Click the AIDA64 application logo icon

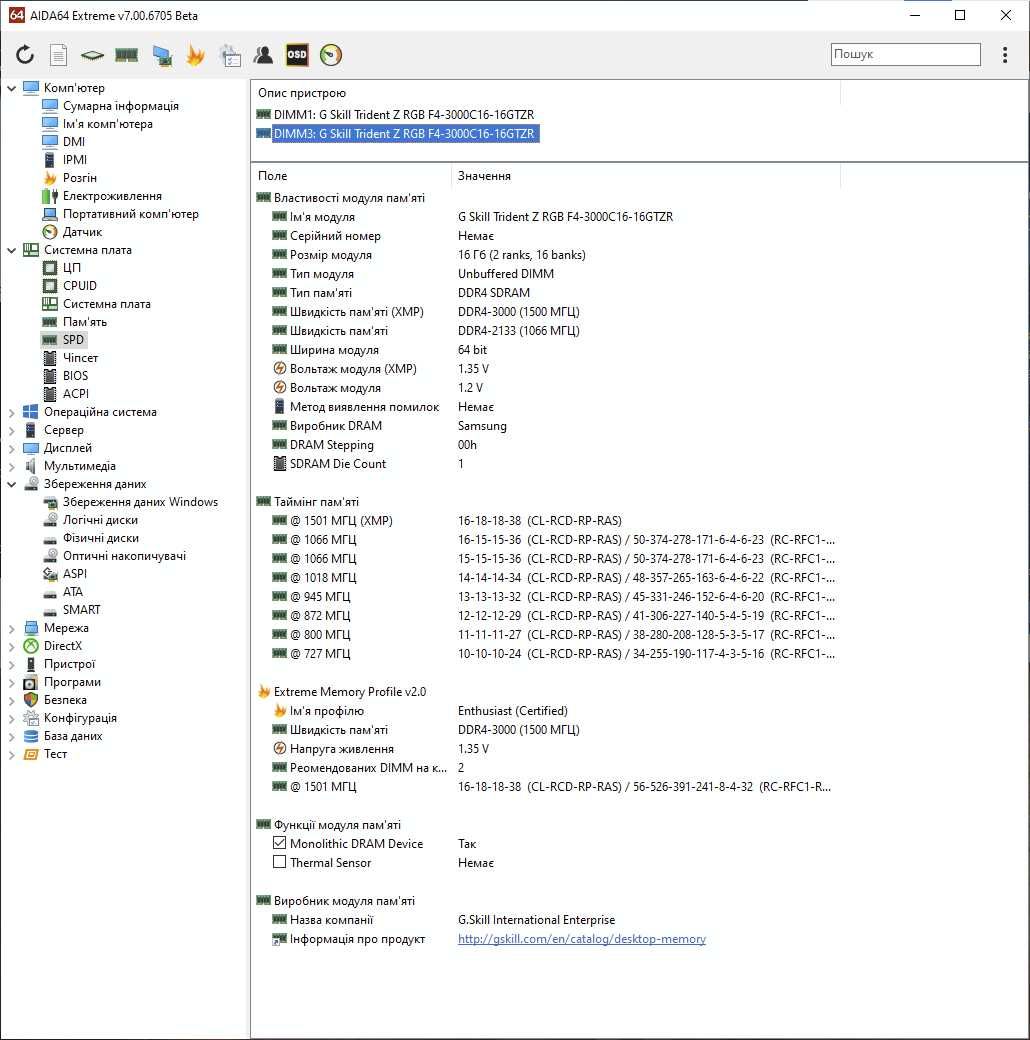pos(16,15)
